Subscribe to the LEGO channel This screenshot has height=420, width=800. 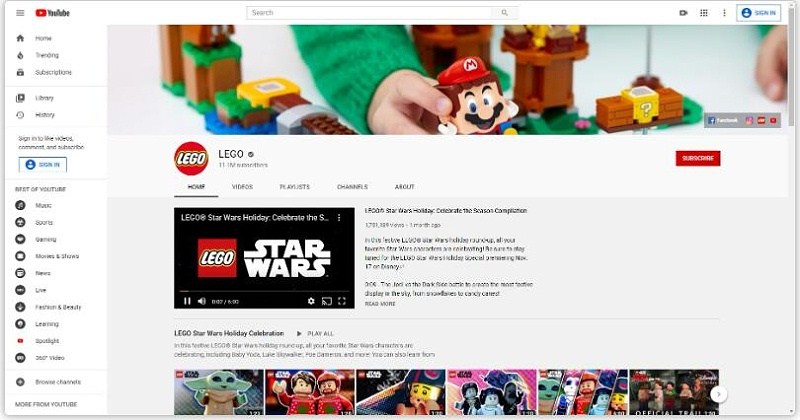click(697, 158)
